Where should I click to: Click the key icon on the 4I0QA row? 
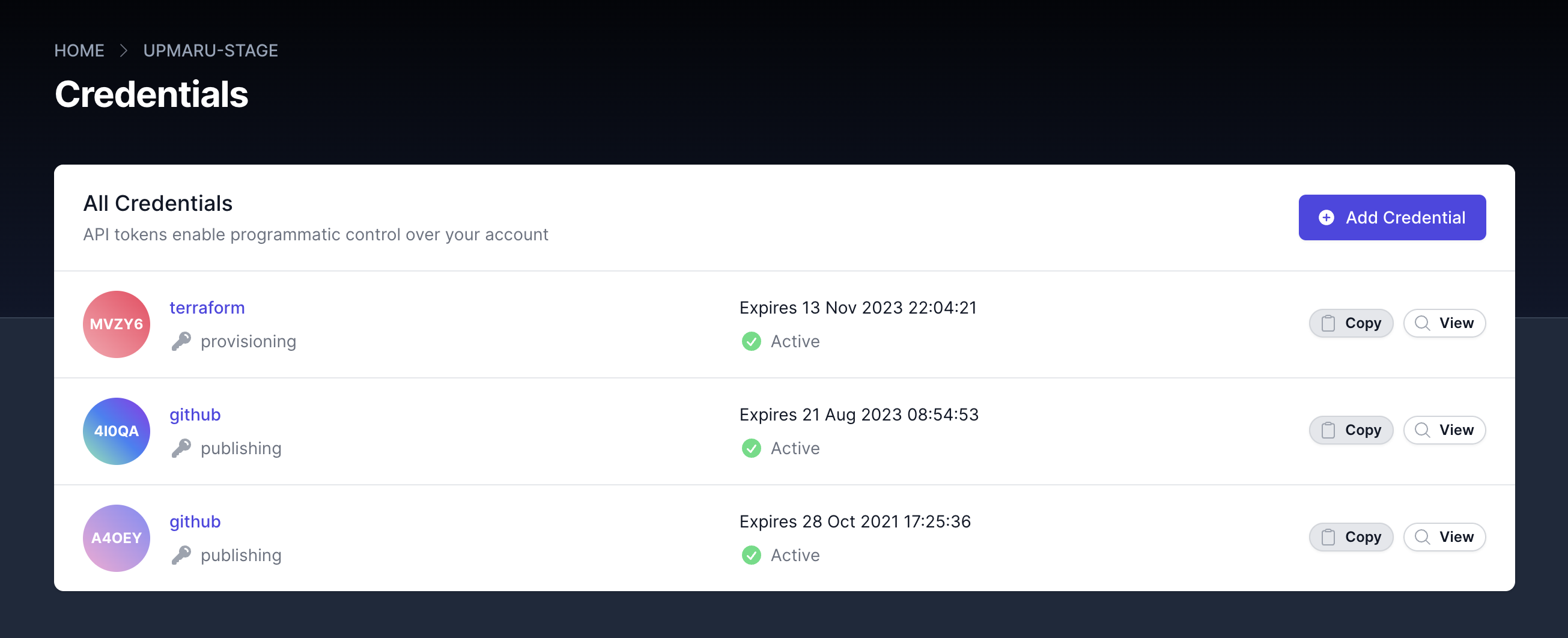181,449
